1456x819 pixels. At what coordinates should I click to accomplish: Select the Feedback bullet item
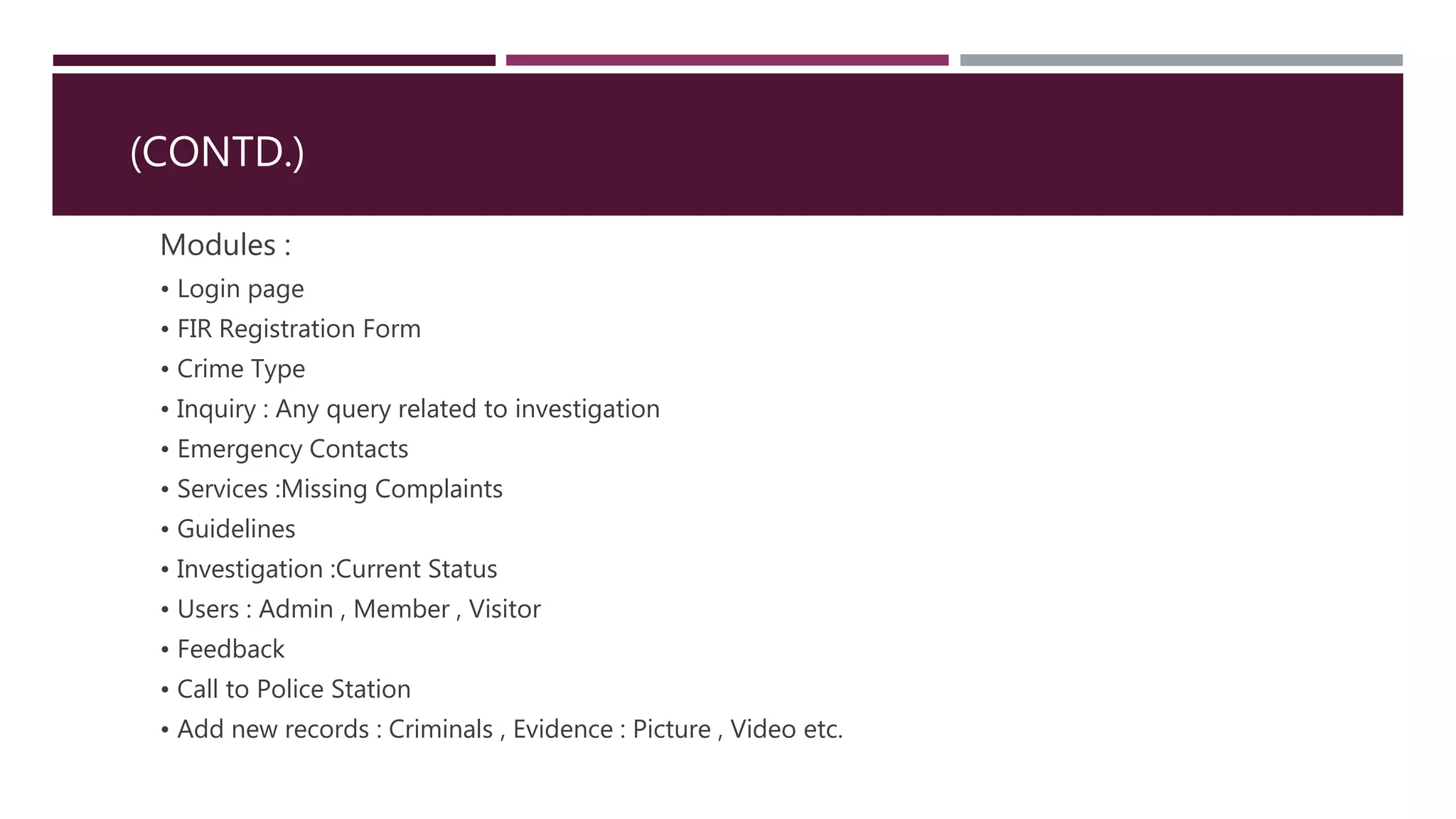click(222, 649)
